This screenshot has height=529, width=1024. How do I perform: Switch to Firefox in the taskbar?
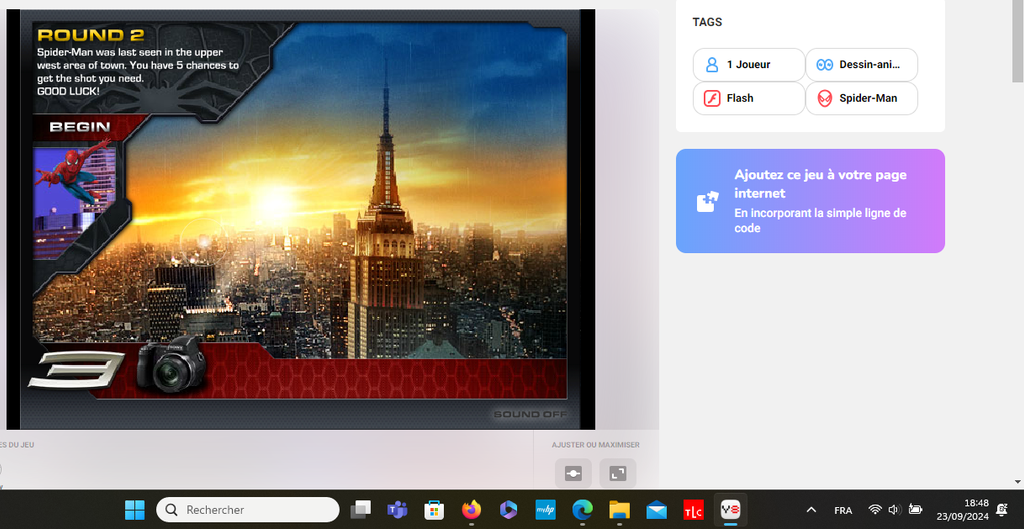pyautogui.click(x=471, y=510)
